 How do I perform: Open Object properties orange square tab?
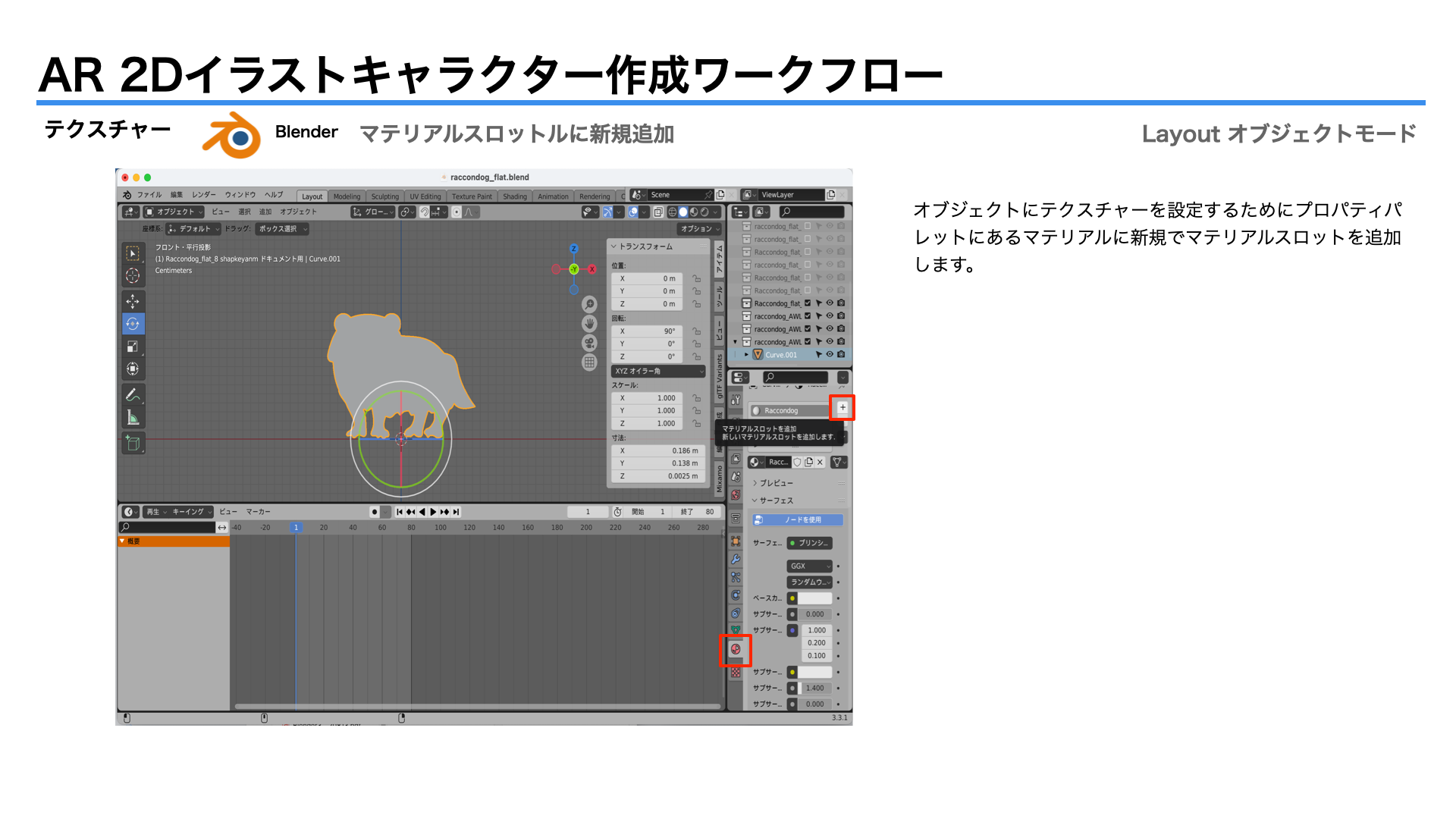click(736, 541)
